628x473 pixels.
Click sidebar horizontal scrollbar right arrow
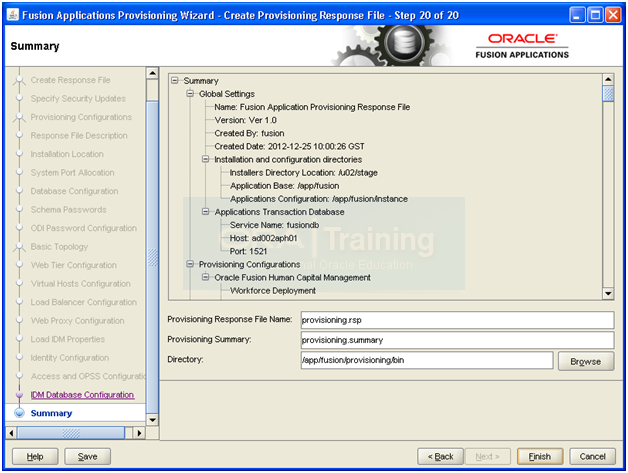(x=139, y=433)
